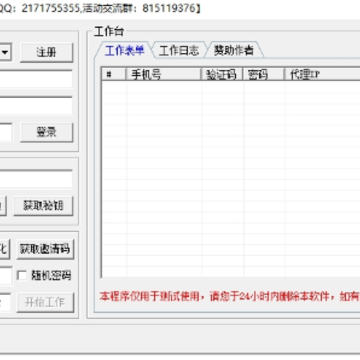Select the 手机号 column header
This screenshot has height=360, width=360.
(164, 74)
